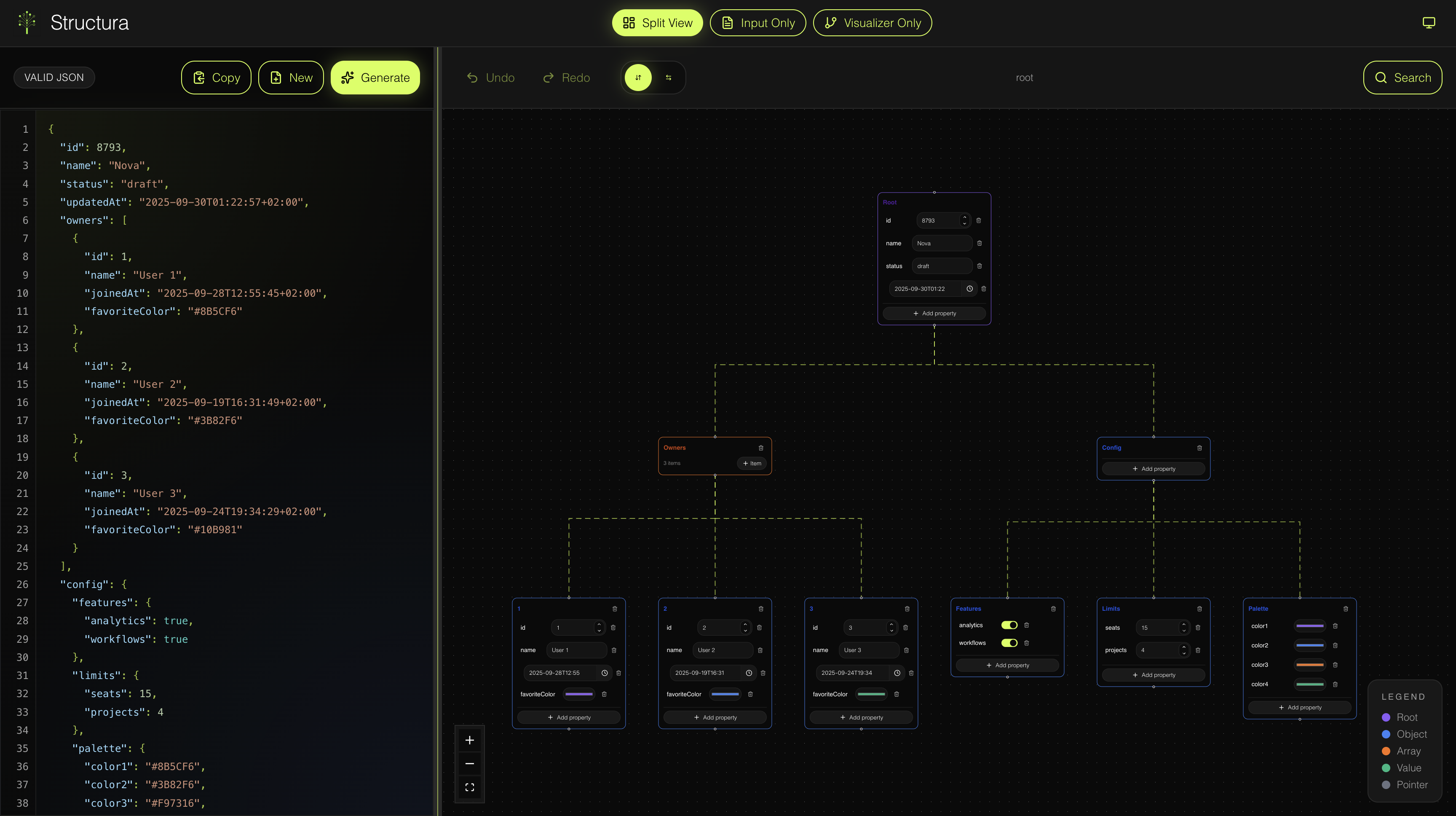1456x816 pixels.
Task: Toggle the workflows switch off
Action: pos(1009,643)
